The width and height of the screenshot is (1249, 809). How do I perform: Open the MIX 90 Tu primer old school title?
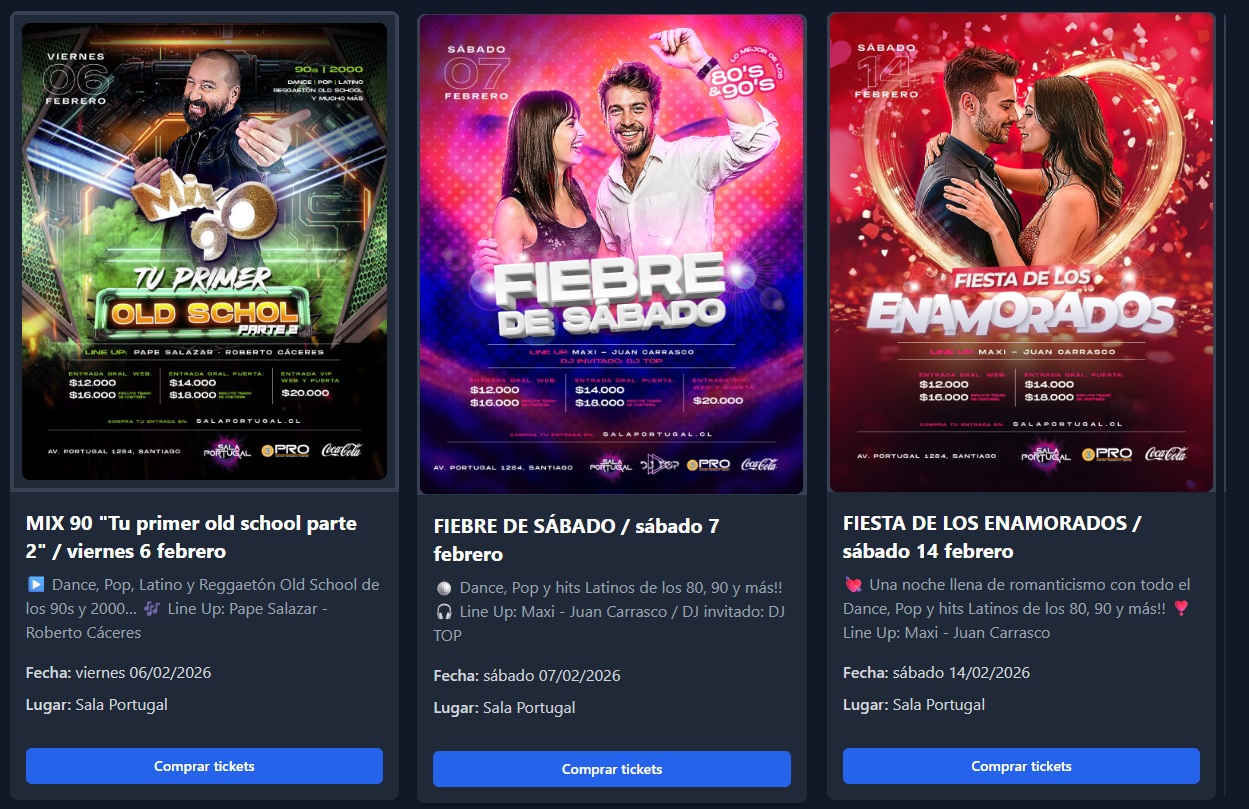[191, 537]
